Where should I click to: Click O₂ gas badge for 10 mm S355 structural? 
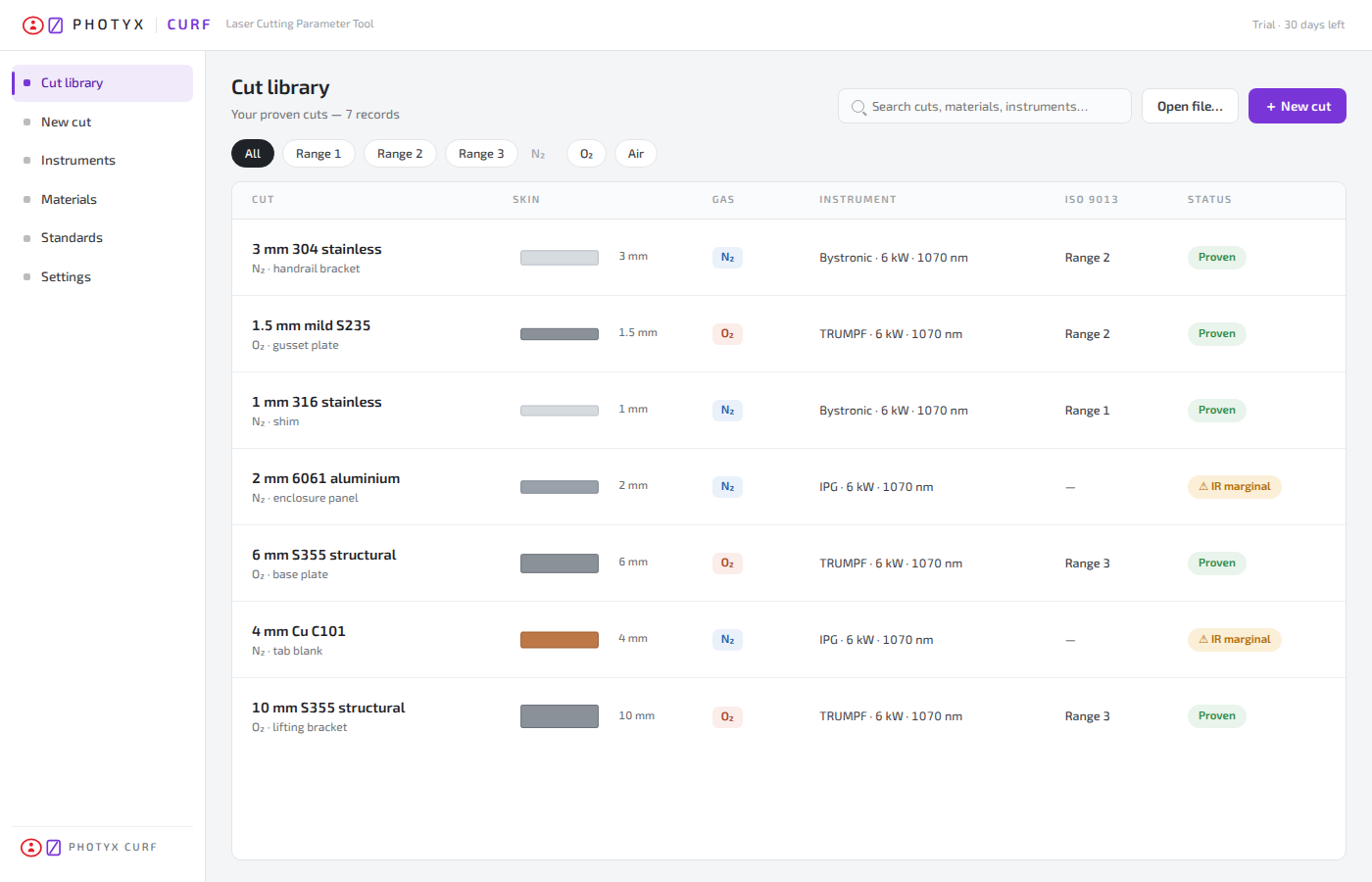tap(727, 716)
